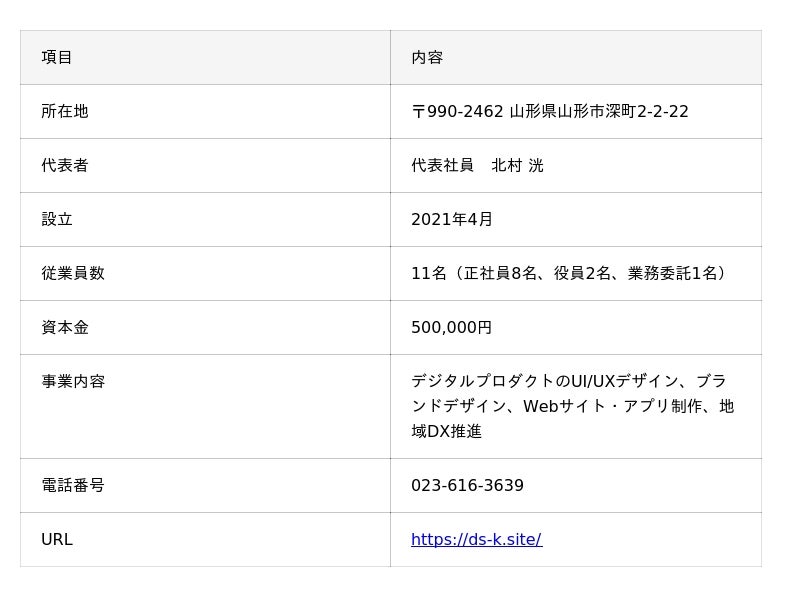This screenshot has width=800, height=597.
Task: Click the 023-616-3639 phone number
Action: [x=467, y=485]
